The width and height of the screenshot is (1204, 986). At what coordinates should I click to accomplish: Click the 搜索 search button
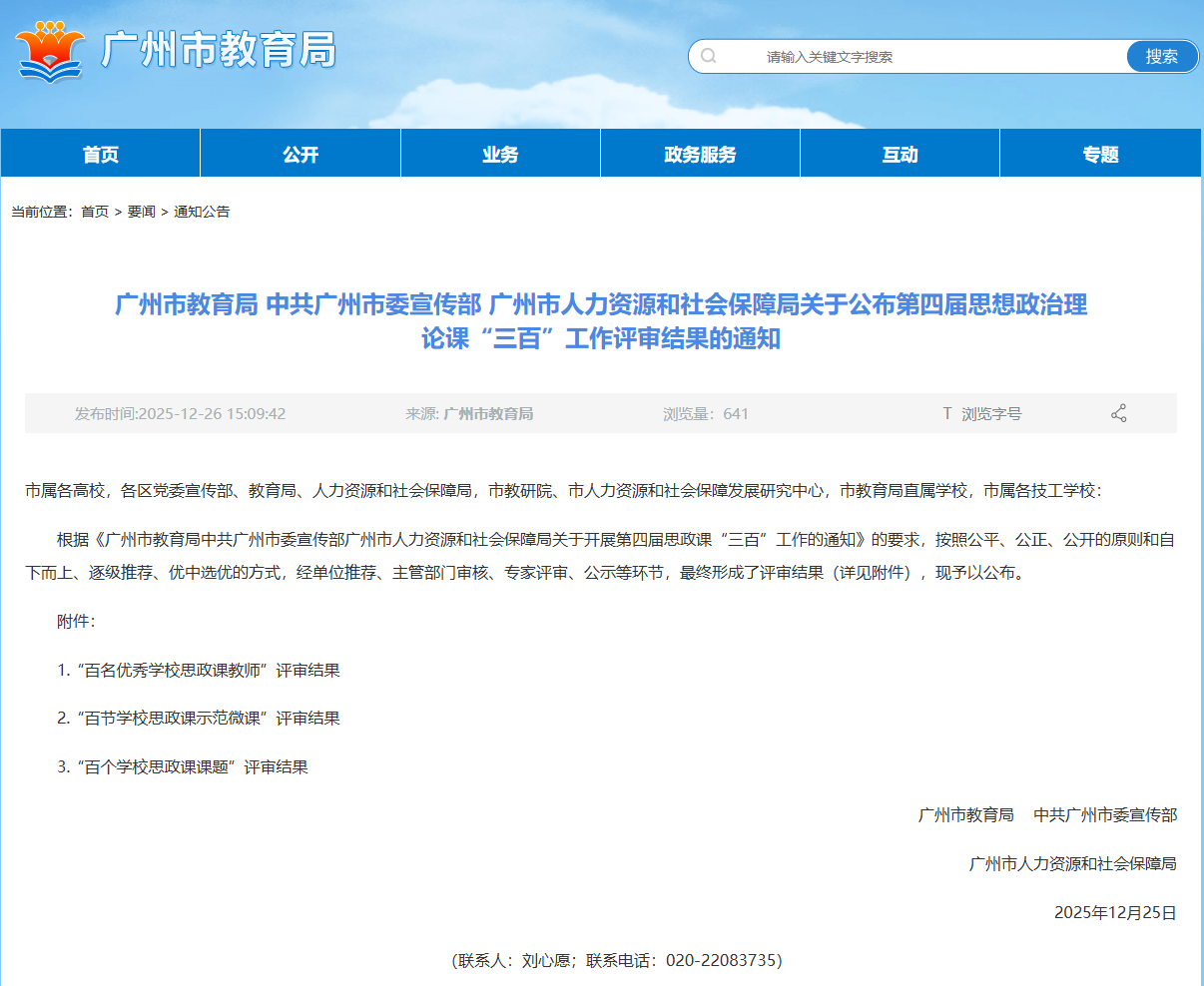[1161, 56]
